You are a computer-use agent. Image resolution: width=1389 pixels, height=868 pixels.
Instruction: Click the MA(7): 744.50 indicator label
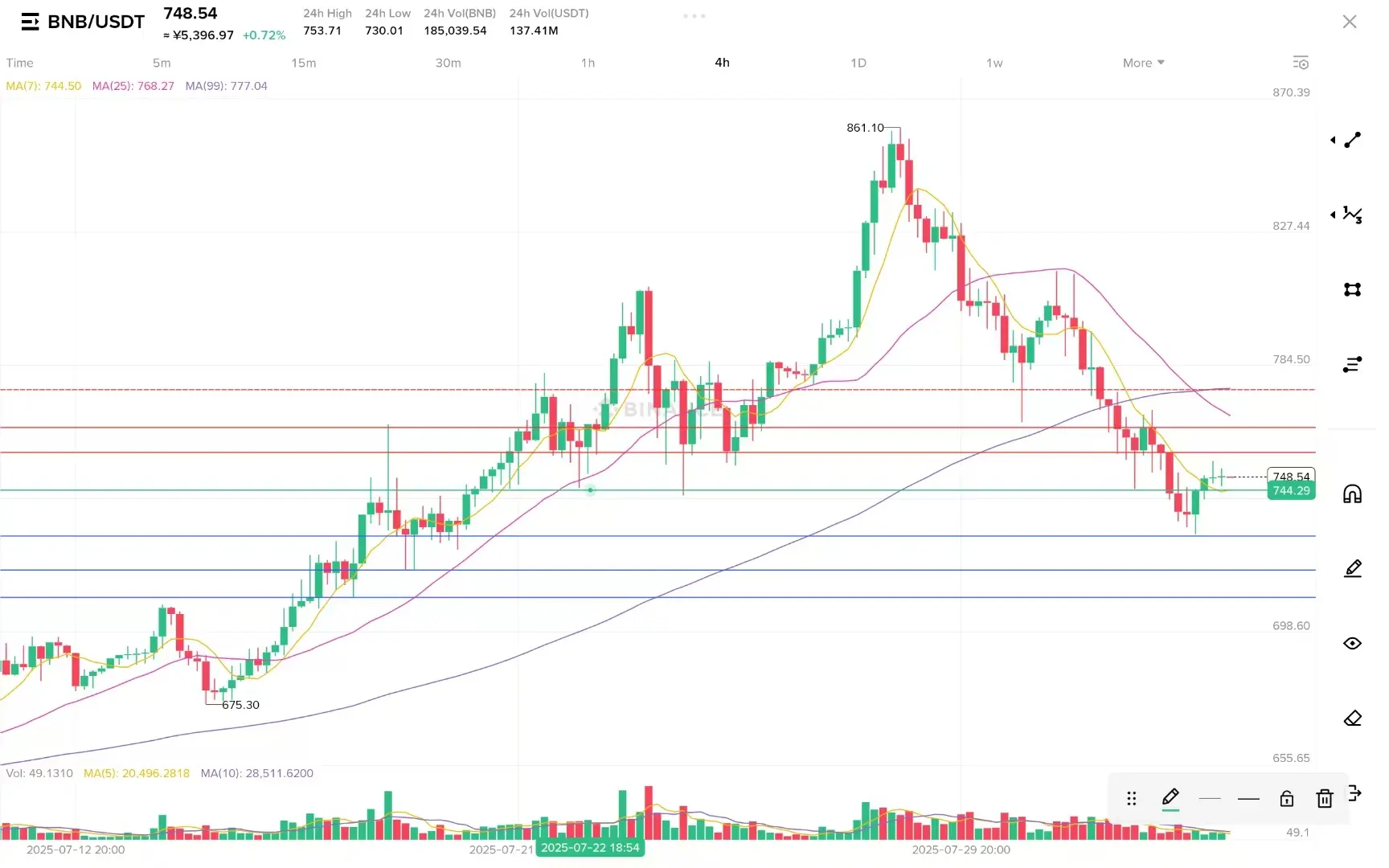[43, 86]
